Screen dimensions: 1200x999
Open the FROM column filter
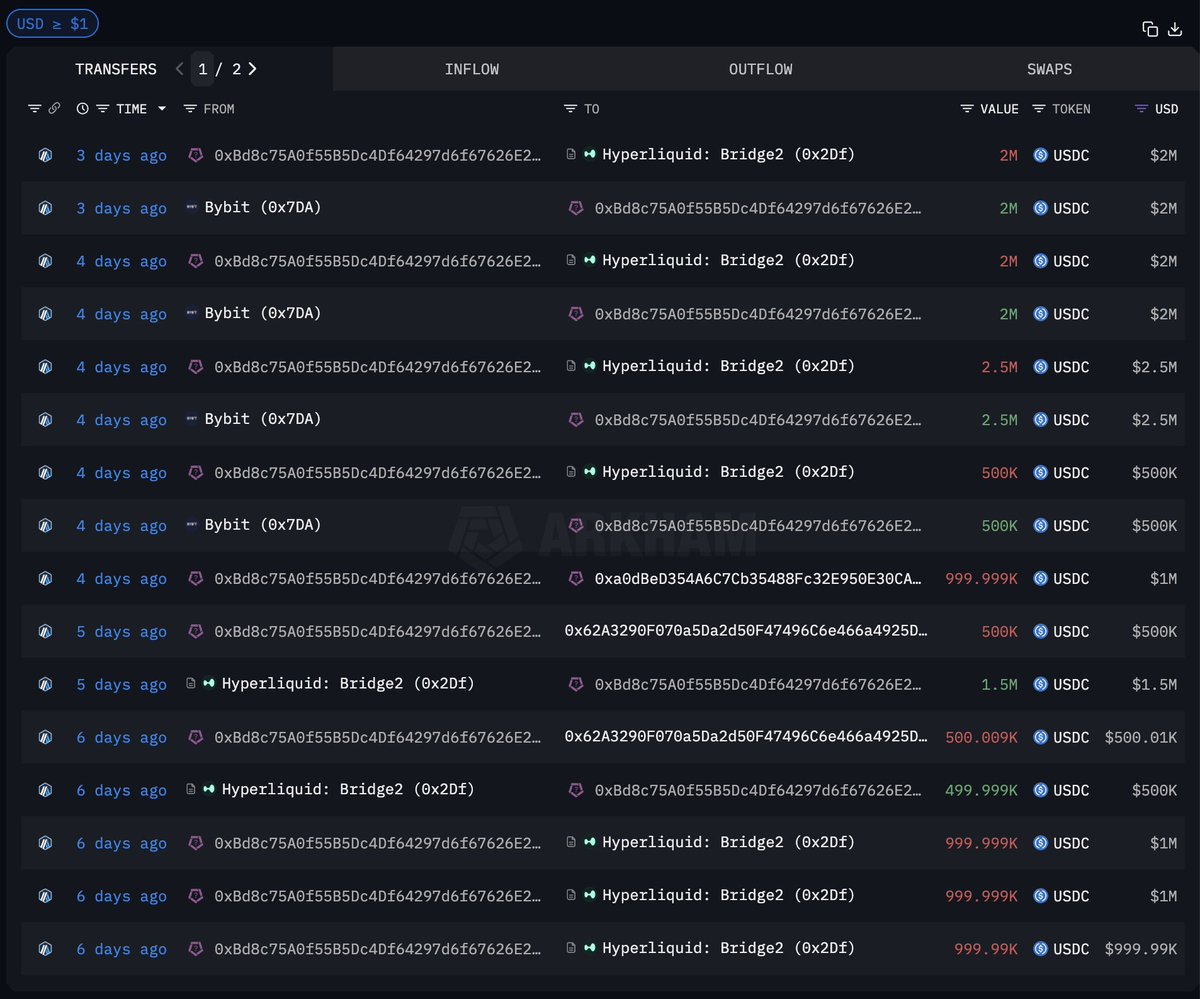coord(190,108)
